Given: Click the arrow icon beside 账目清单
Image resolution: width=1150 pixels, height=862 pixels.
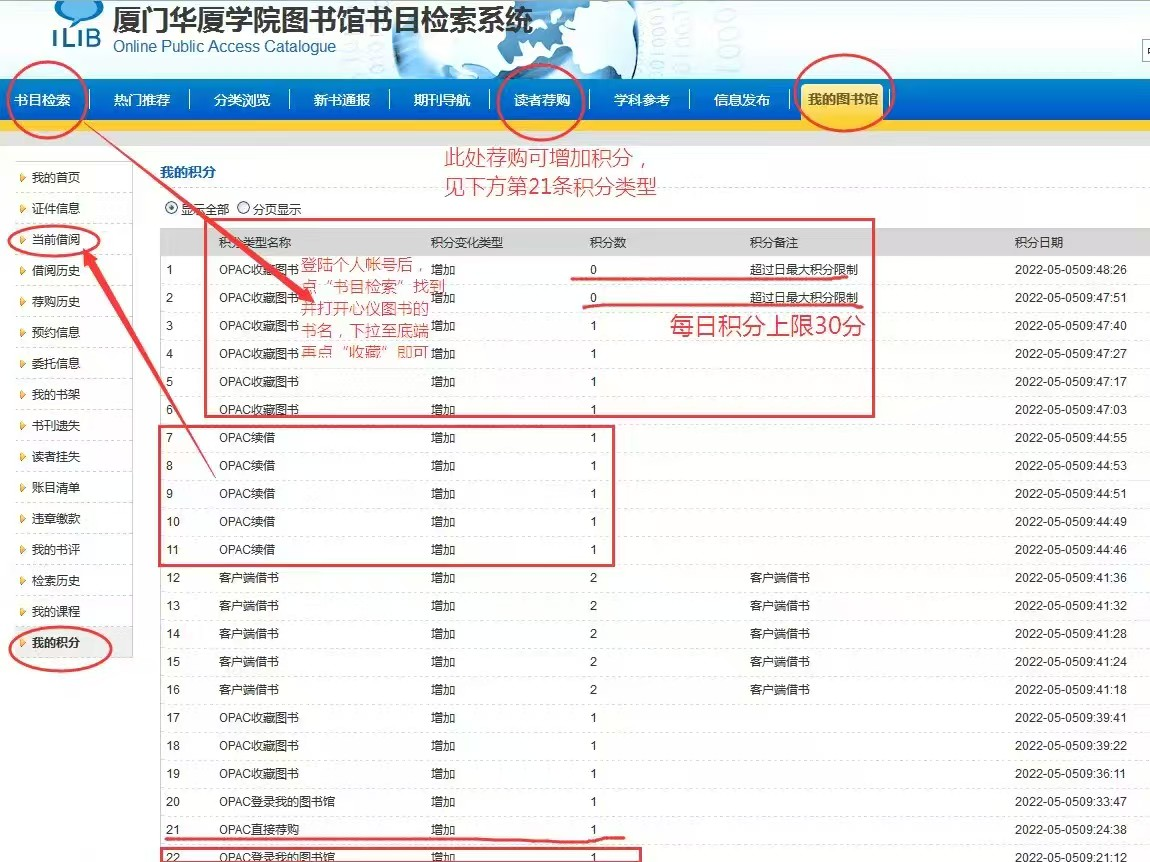Looking at the screenshot, I should (23, 487).
